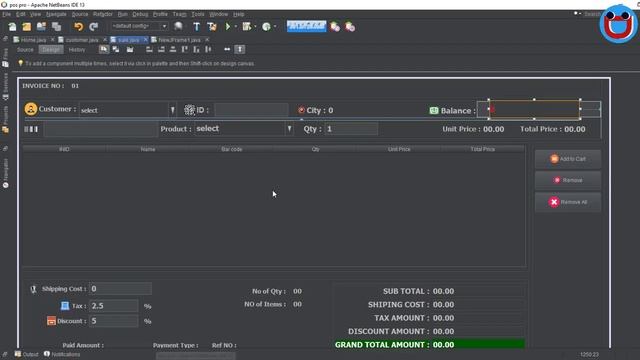The image size is (640, 360).
Task: Click the New File toolbar icon
Action: pos(12,27)
